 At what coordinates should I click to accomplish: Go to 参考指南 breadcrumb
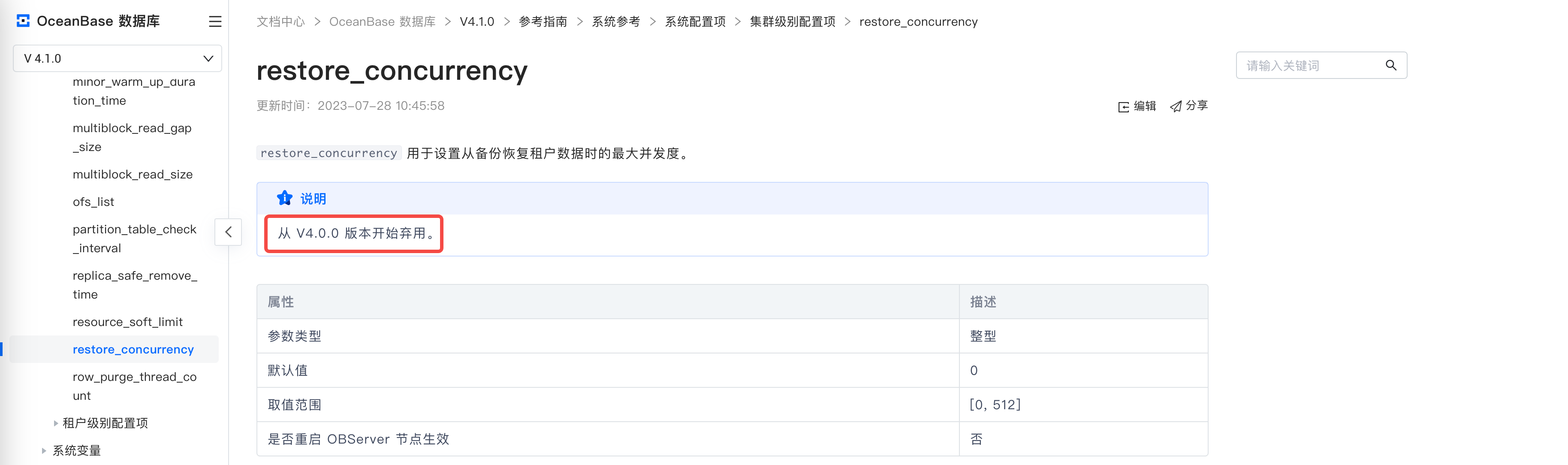tap(543, 22)
